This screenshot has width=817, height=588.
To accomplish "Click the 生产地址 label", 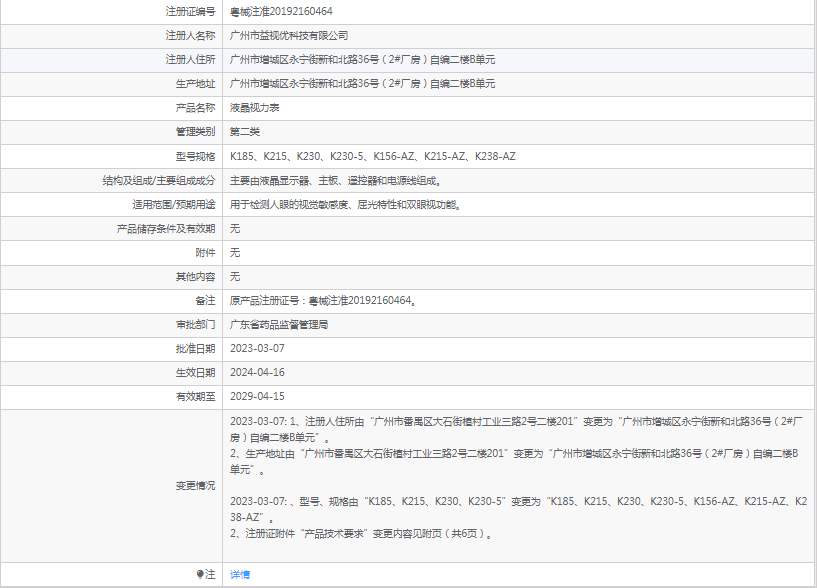I will click(x=195, y=83).
